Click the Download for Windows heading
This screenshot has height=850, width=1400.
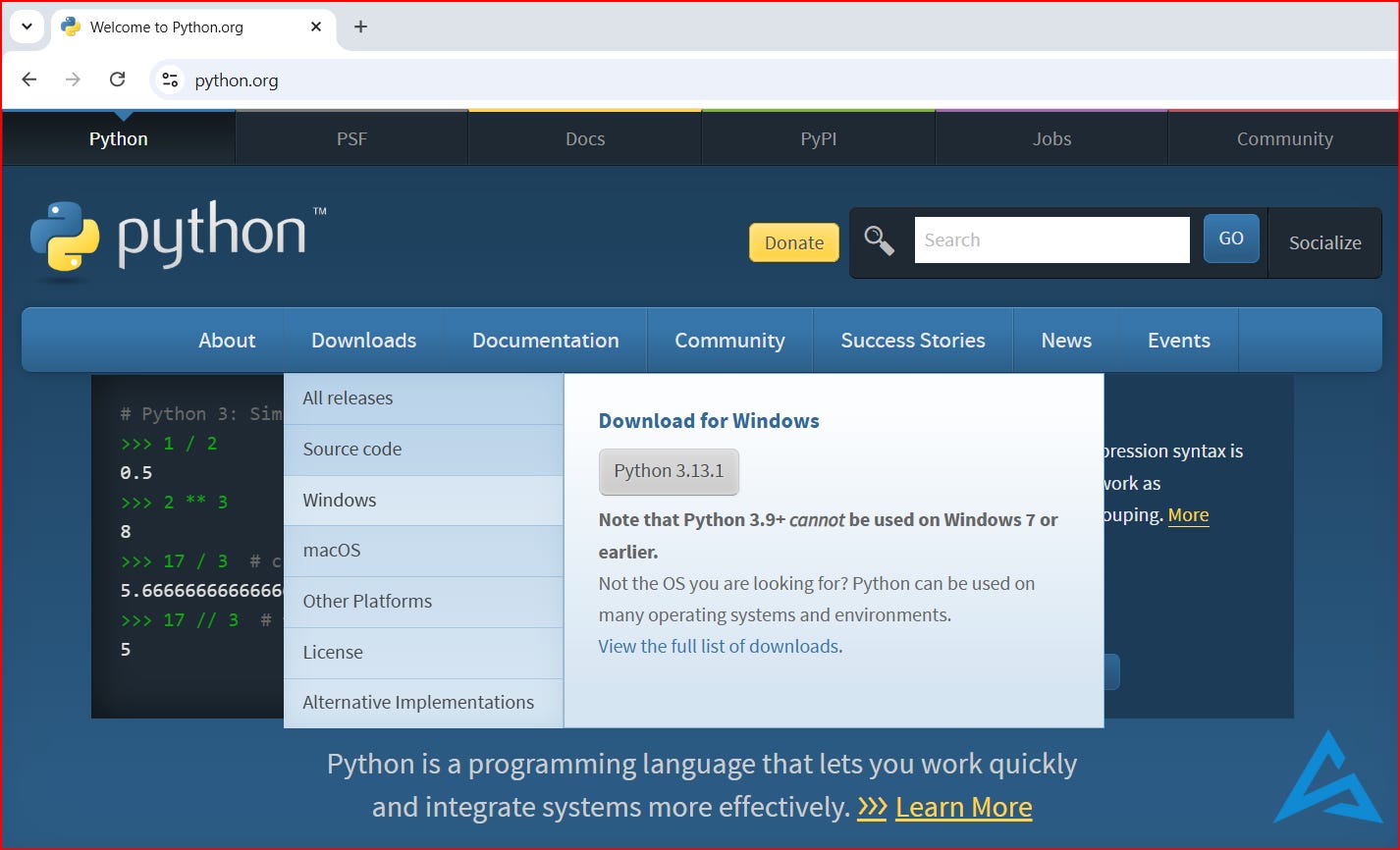coord(709,421)
